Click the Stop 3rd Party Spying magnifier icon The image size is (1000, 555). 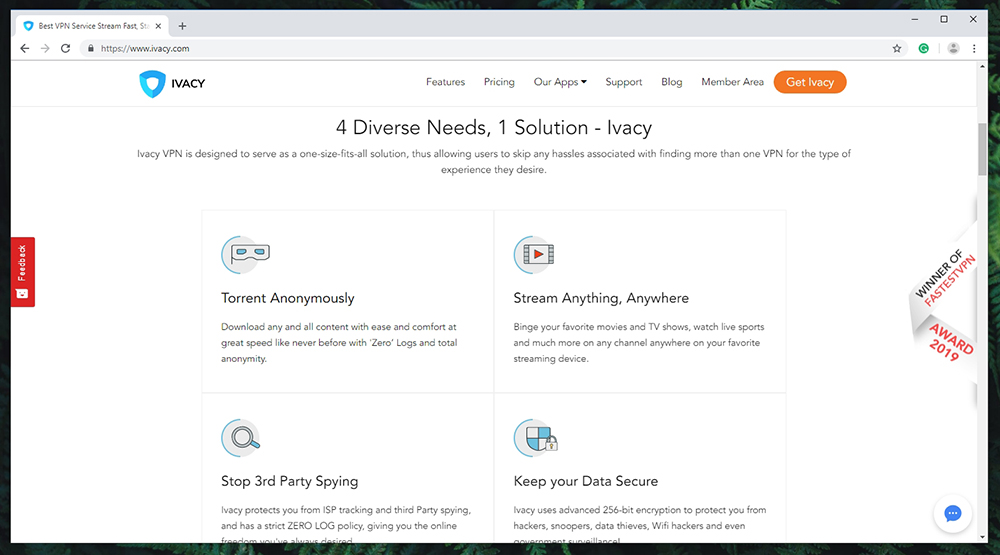240,438
